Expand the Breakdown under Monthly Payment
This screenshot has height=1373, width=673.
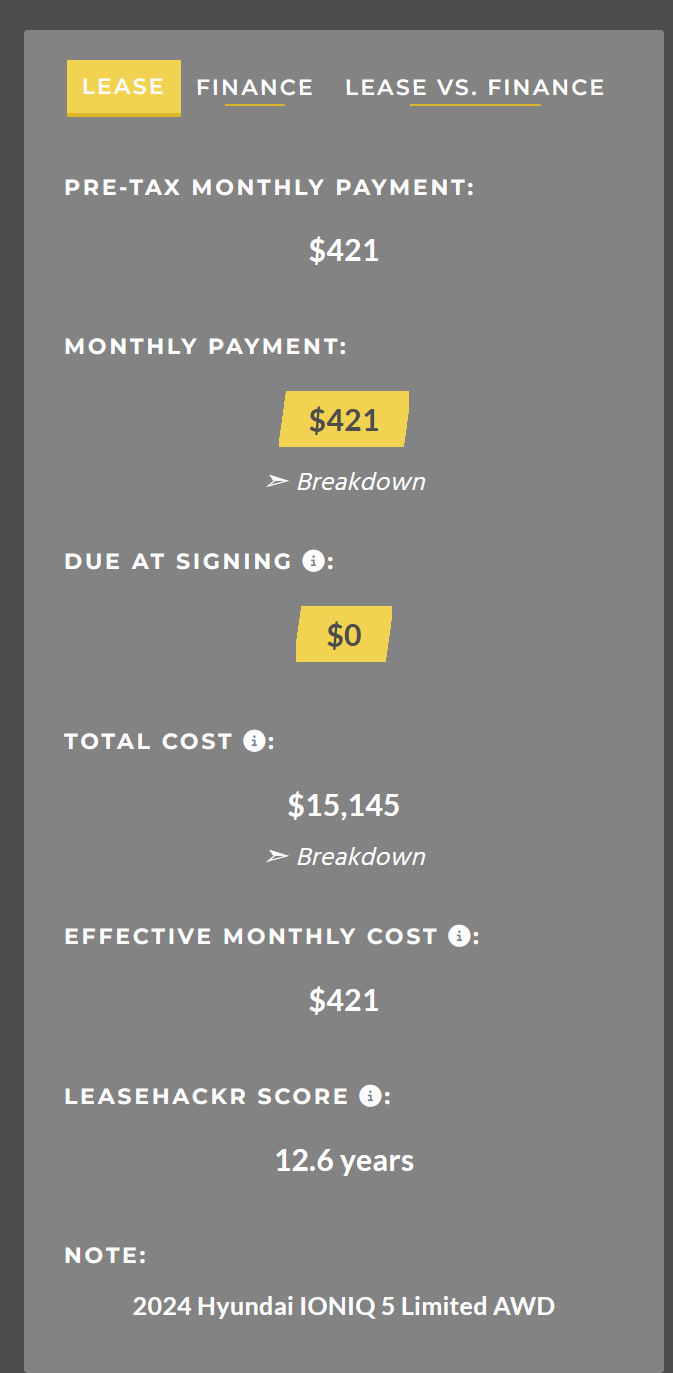click(x=360, y=481)
